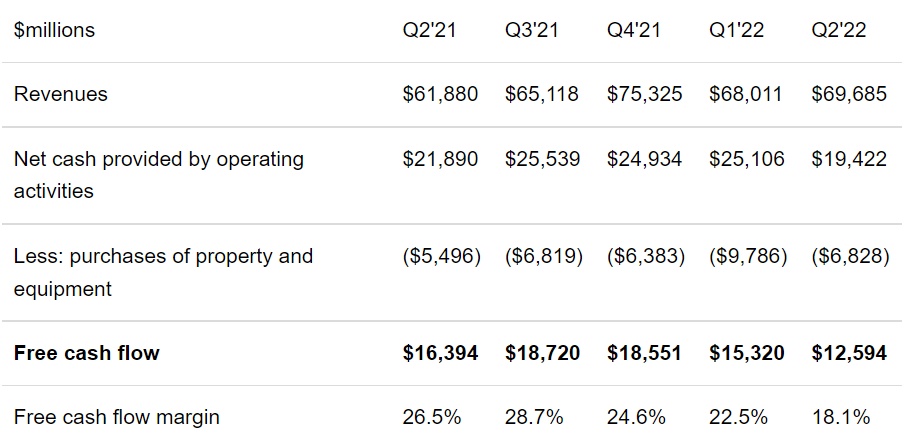This screenshot has width=914, height=446.
Task: Select the Q1'22 column header
Action: click(x=736, y=30)
